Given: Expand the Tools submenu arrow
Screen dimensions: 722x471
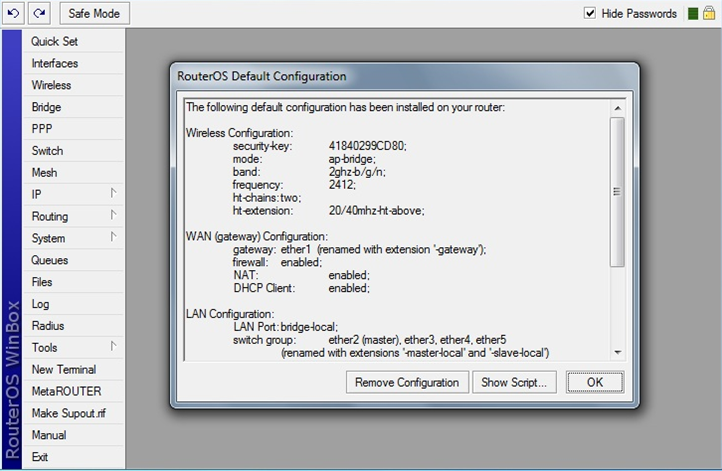Looking at the screenshot, I should (113, 346).
